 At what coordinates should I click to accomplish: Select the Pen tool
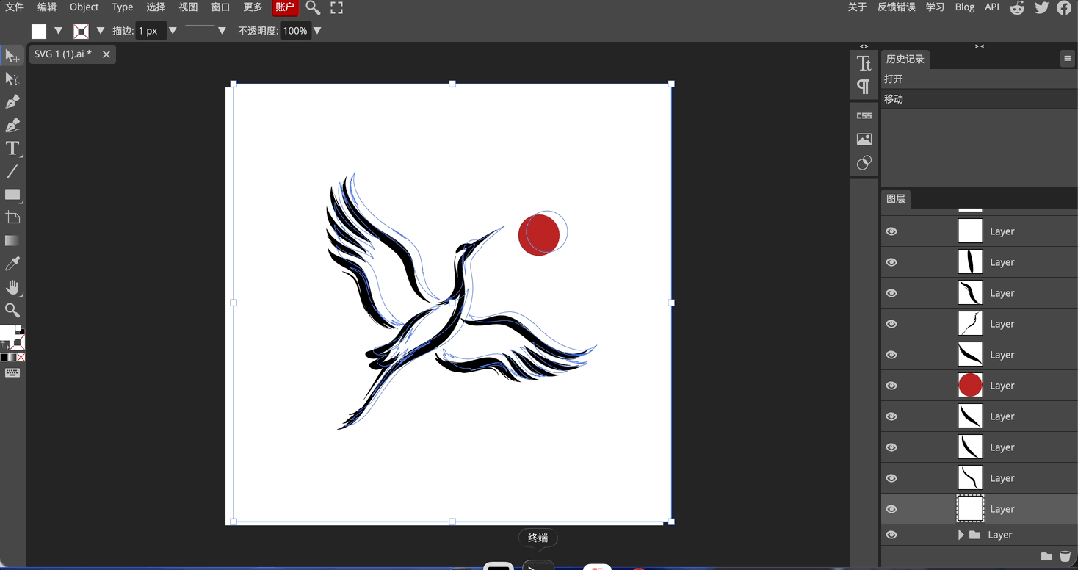click(x=12, y=102)
